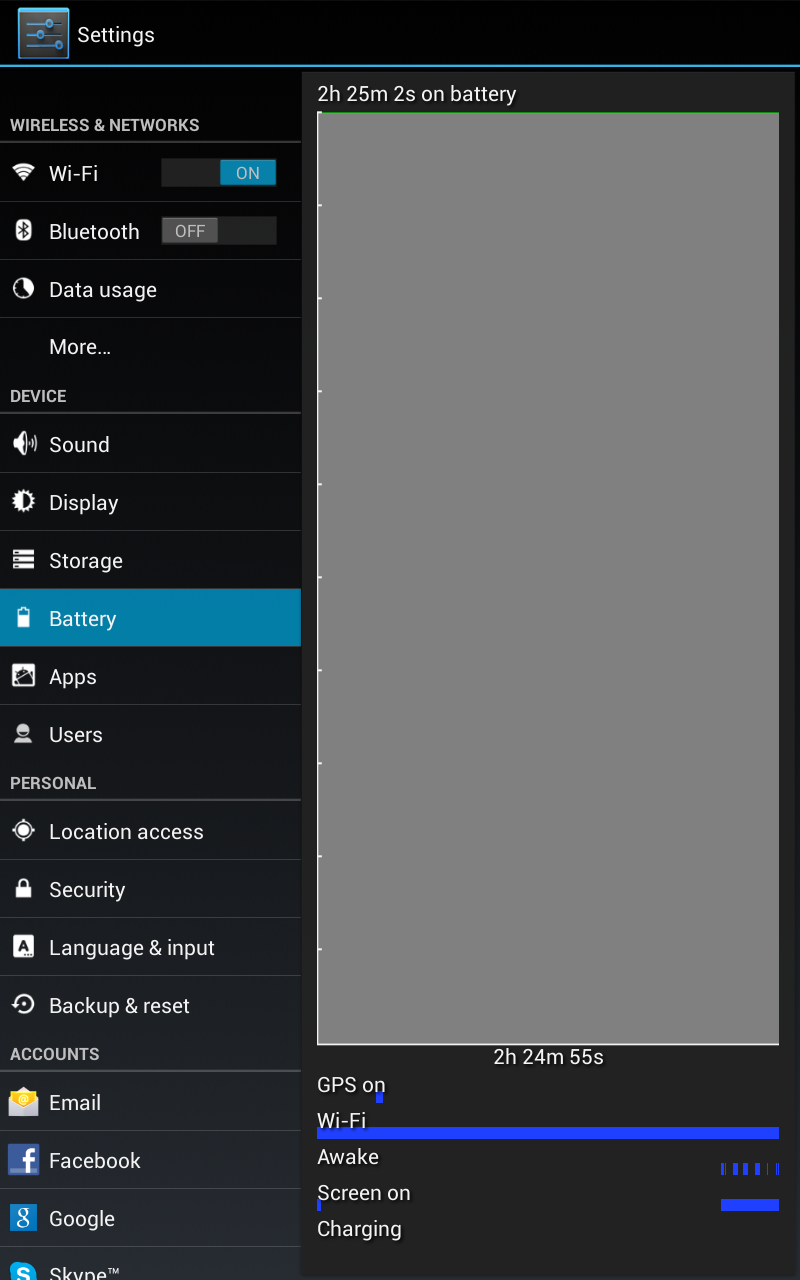The width and height of the screenshot is (800, 1280).
Task: Tap the Storage bars icon
Action: [23, 560]
